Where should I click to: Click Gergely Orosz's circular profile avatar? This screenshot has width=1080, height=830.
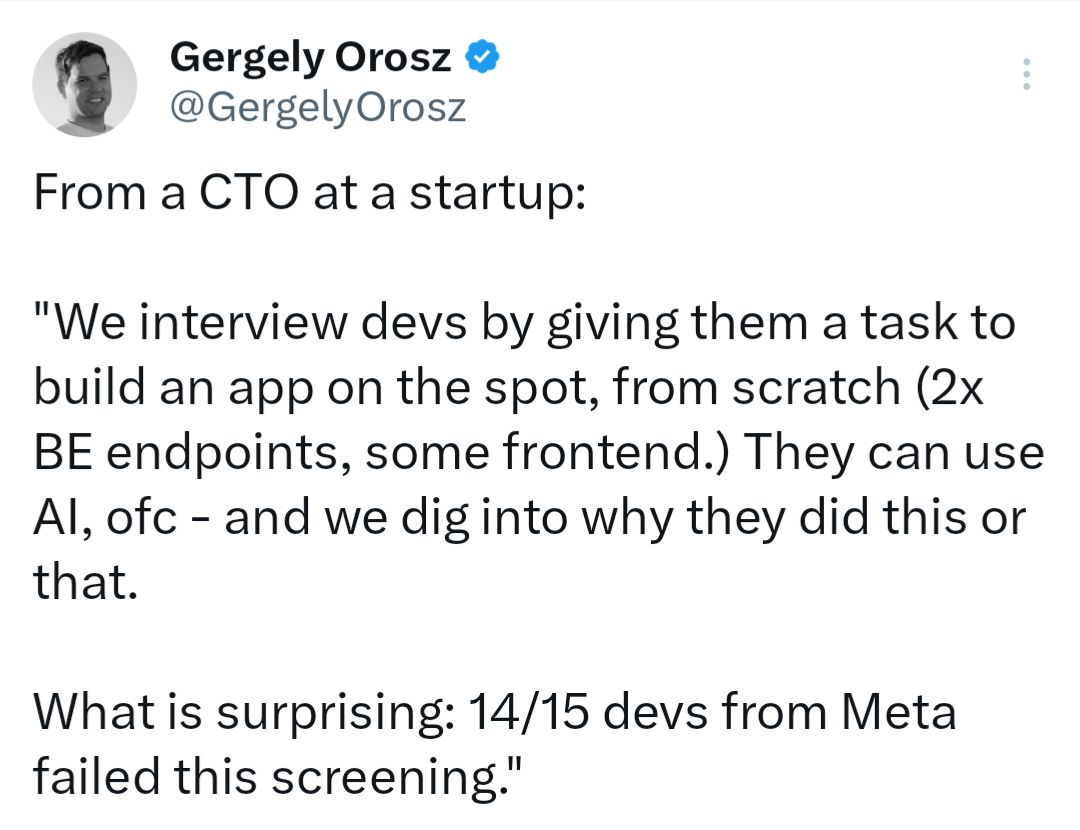pyautogui.click(x=85, y=84)
